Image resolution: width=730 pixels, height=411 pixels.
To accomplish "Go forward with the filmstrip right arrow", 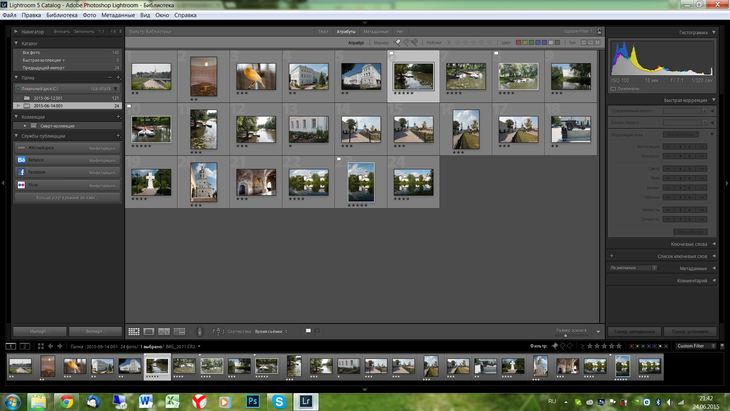I will 60,346.
